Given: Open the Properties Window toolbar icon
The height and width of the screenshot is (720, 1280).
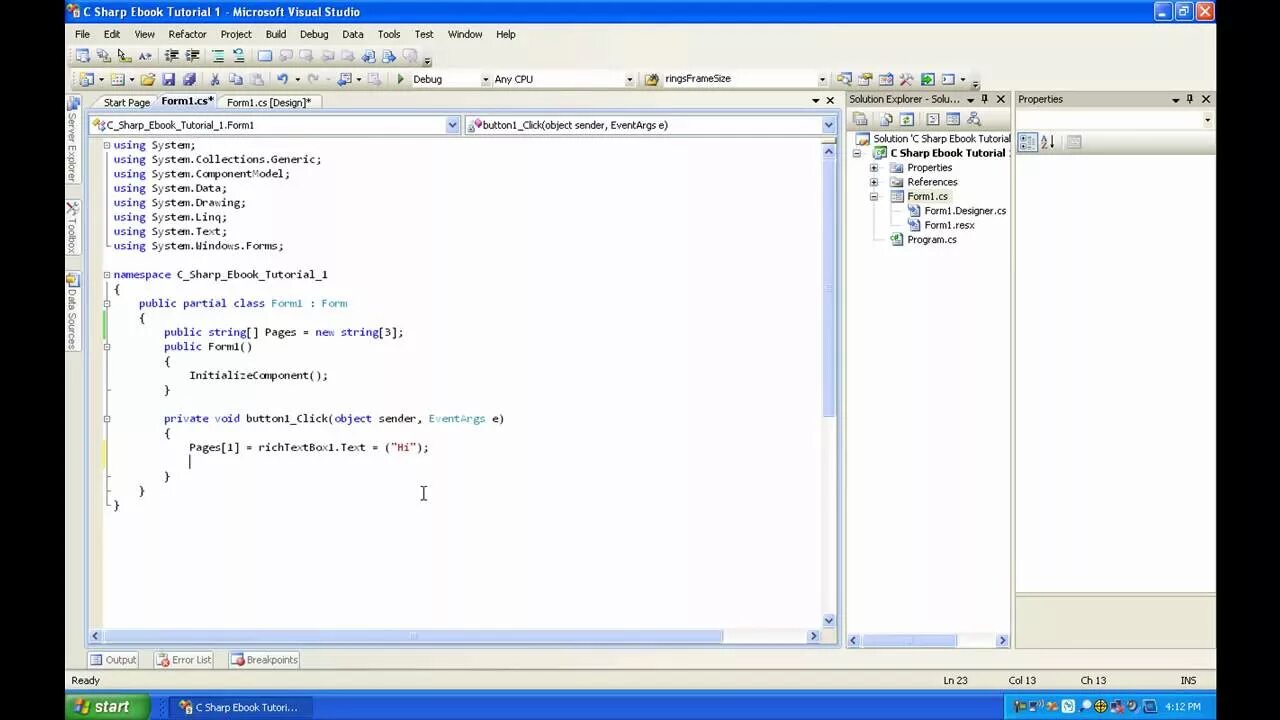Looking at the screenshot, I should click(865, 79).
